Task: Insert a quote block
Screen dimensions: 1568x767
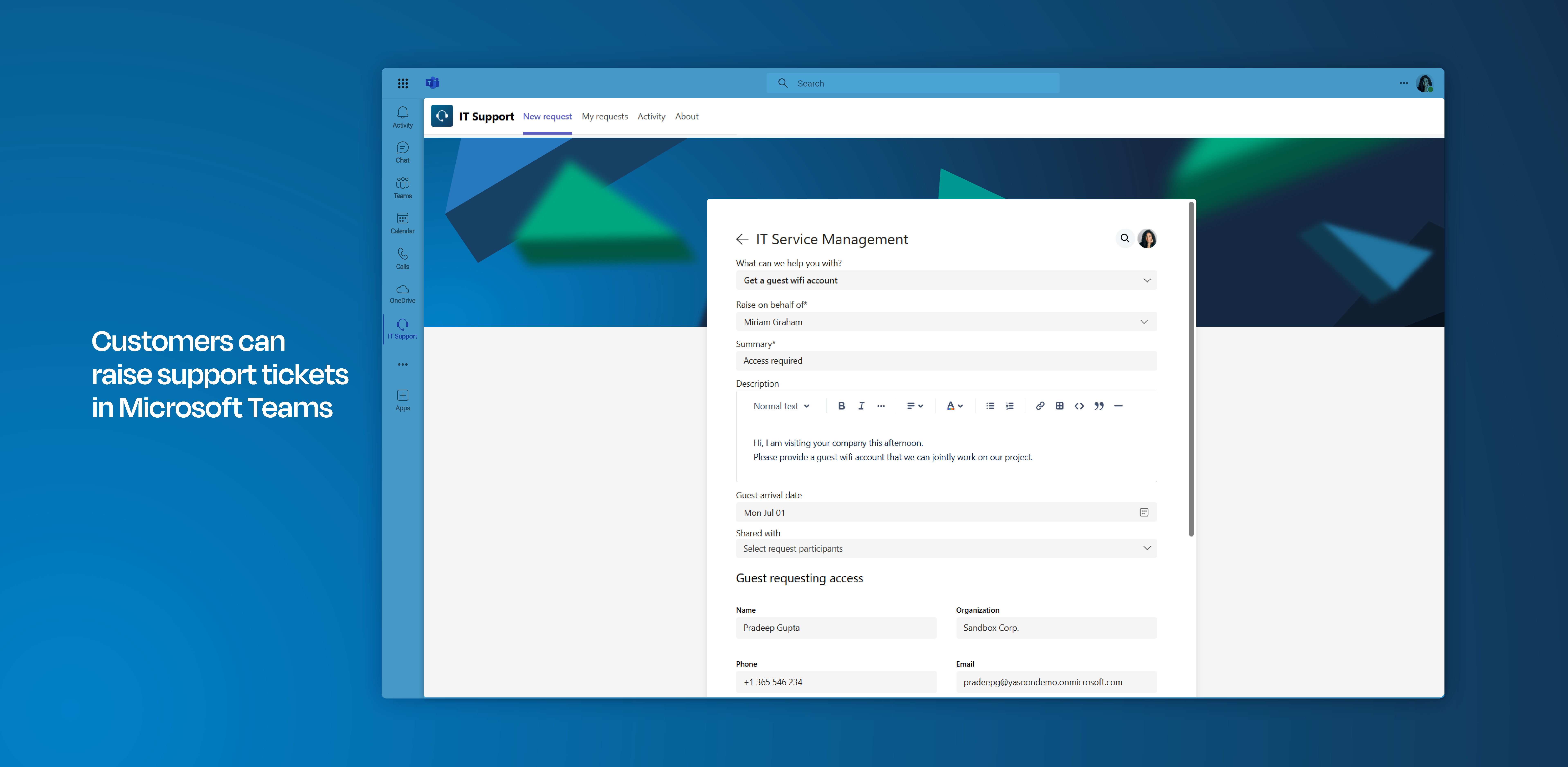Action: click(x=1099, y=406)
